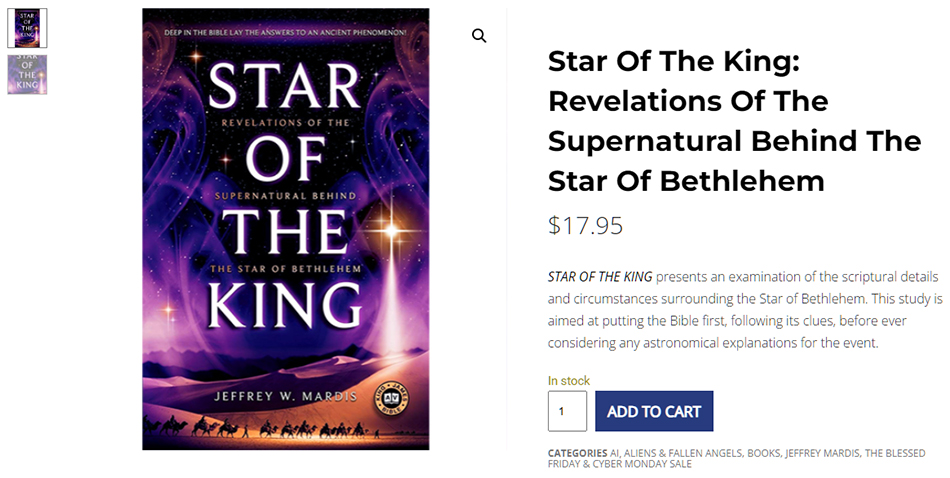The width and height of the screenshot is (950, 478).
Task: Select the first book cover thumbnail
Action: [x=27, y=28]
